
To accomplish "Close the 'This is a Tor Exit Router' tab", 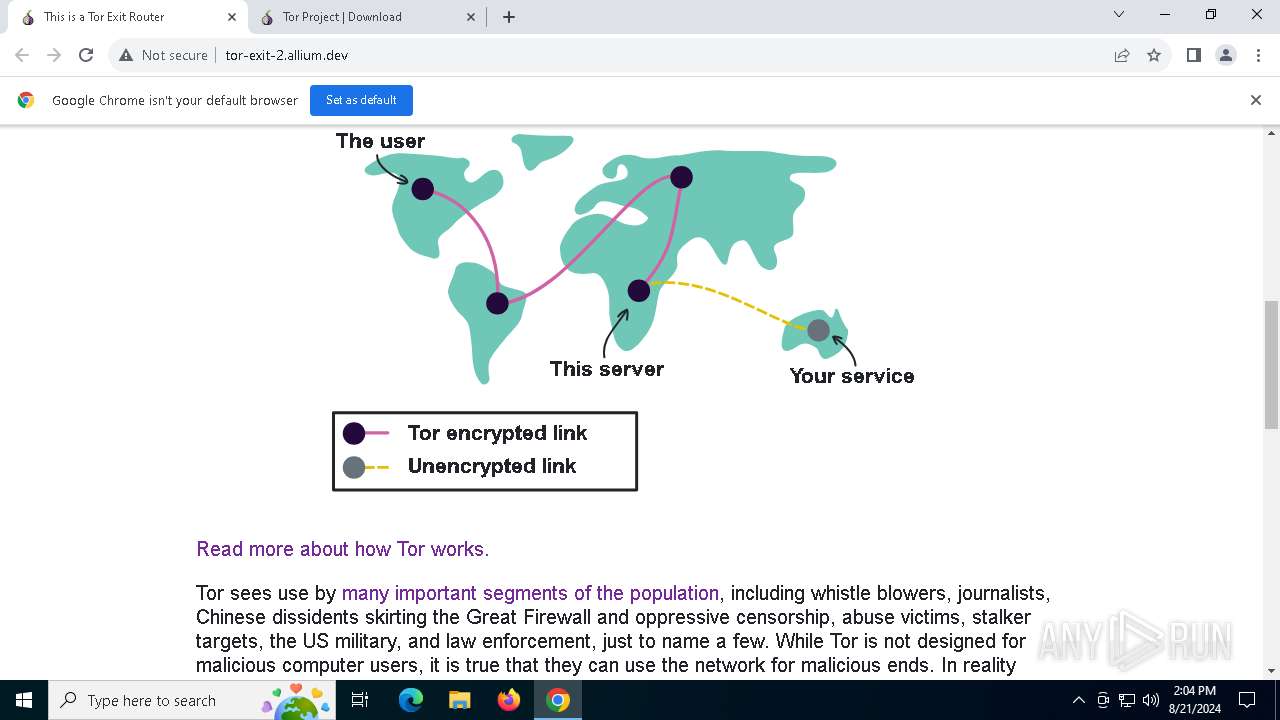I will (x=232, y=17).
